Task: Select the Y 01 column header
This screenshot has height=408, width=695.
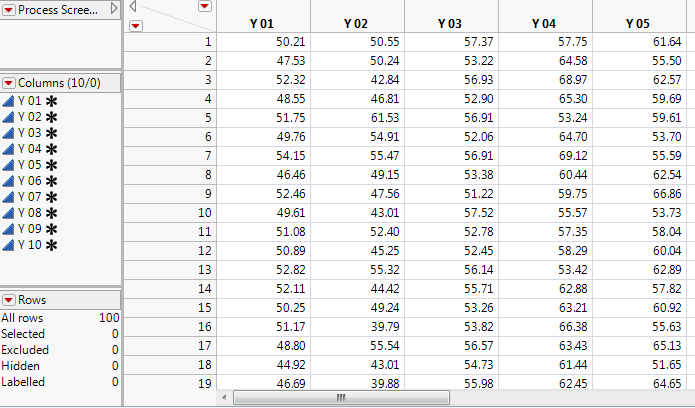Action: click(x=263, y=16)
